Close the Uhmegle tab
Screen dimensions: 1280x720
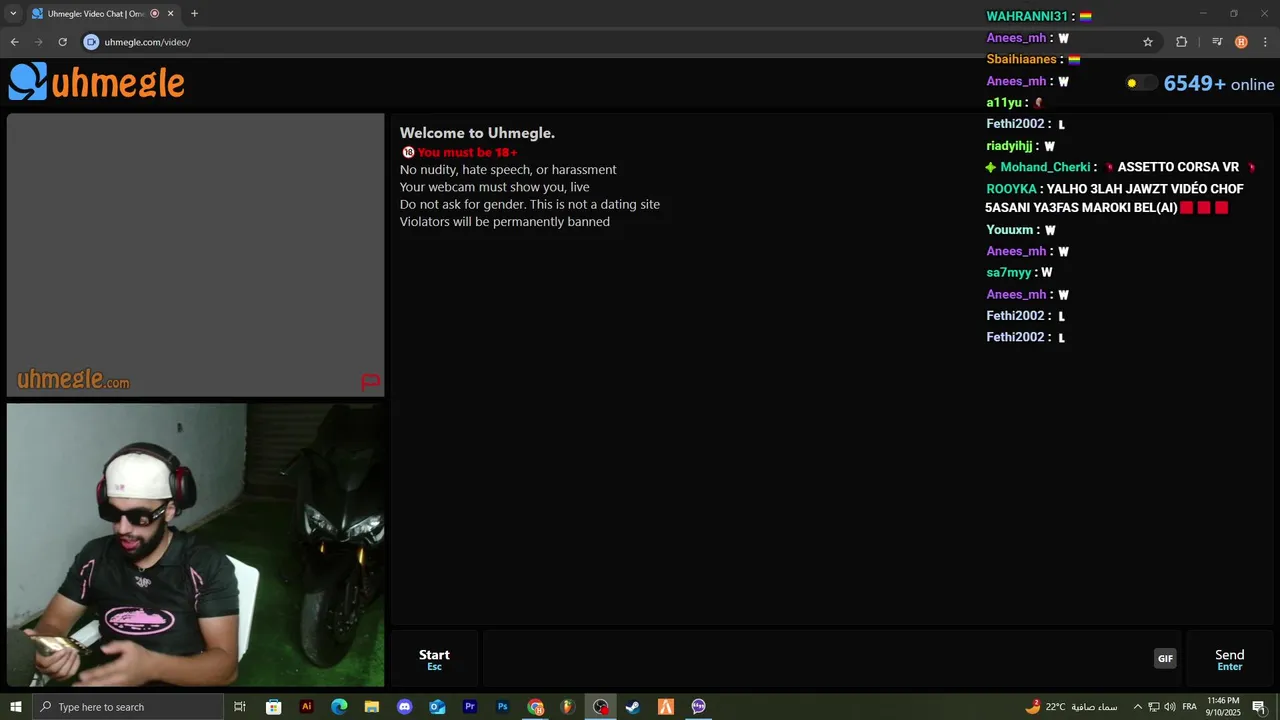170,13
